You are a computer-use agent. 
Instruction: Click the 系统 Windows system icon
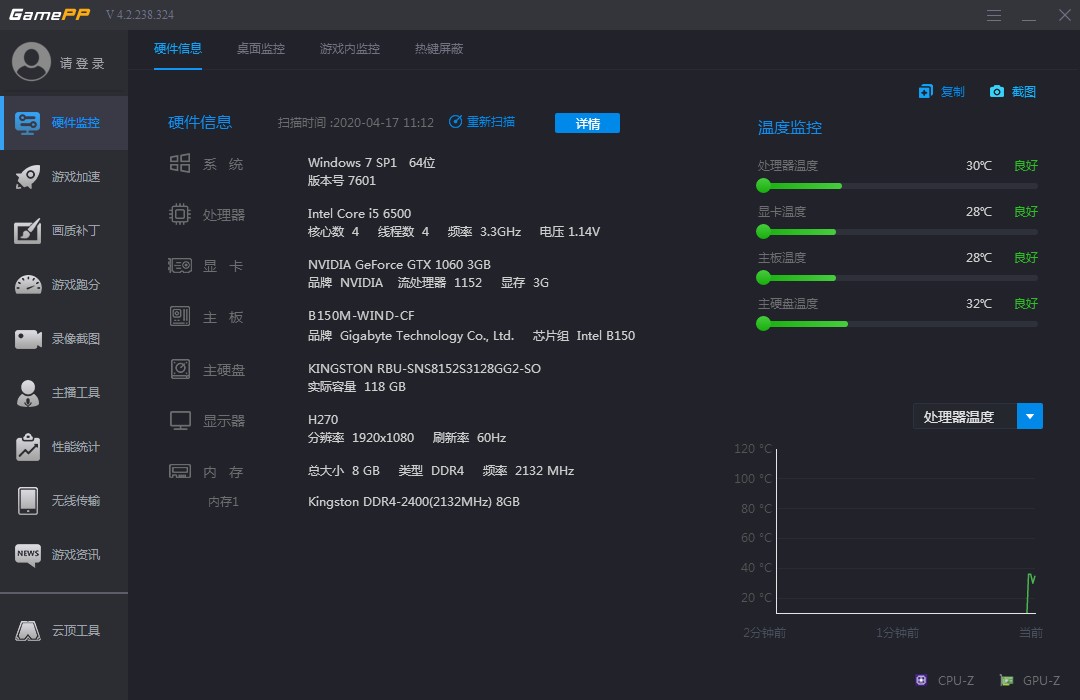pyautogui.click(x=180, y=163)
